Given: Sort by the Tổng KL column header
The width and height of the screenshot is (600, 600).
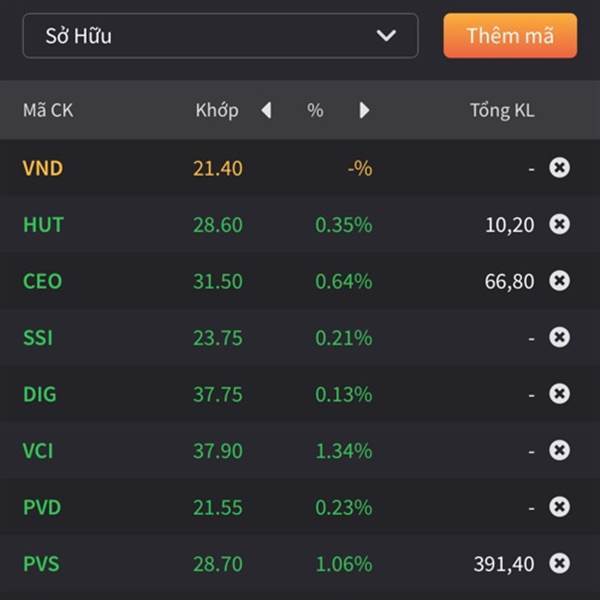Looking at the screenshot, I should [502, 110].
